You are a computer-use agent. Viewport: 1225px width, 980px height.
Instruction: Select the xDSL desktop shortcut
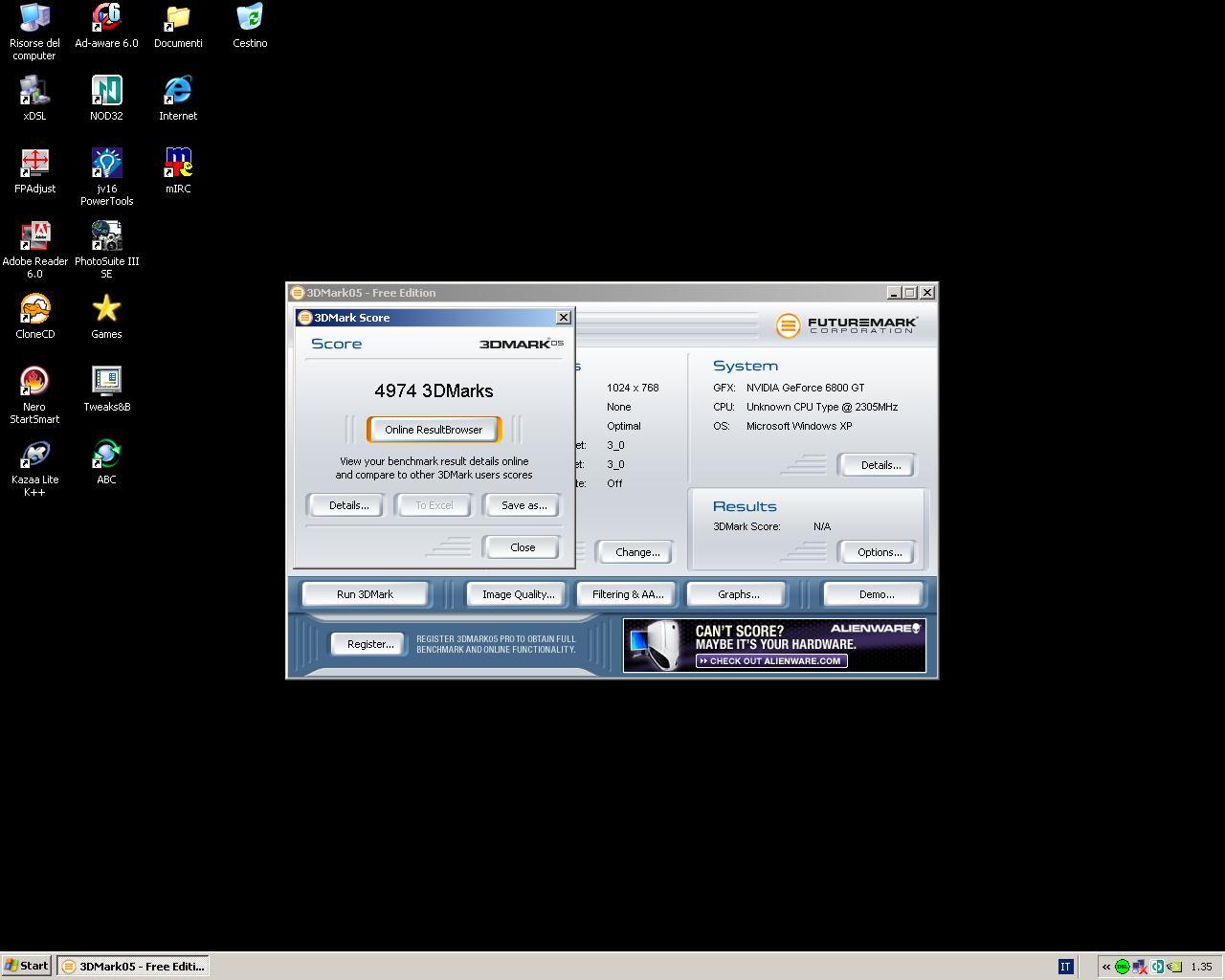coord(34,99)
